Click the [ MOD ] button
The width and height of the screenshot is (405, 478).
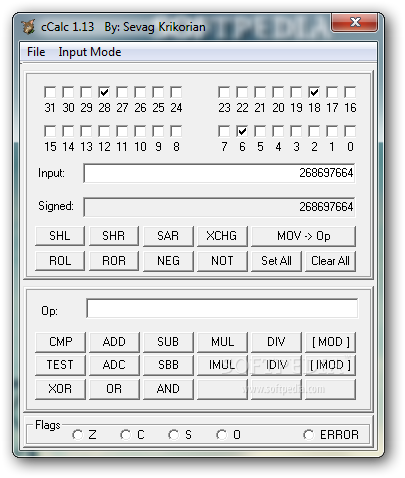click(x=330, y=342)
